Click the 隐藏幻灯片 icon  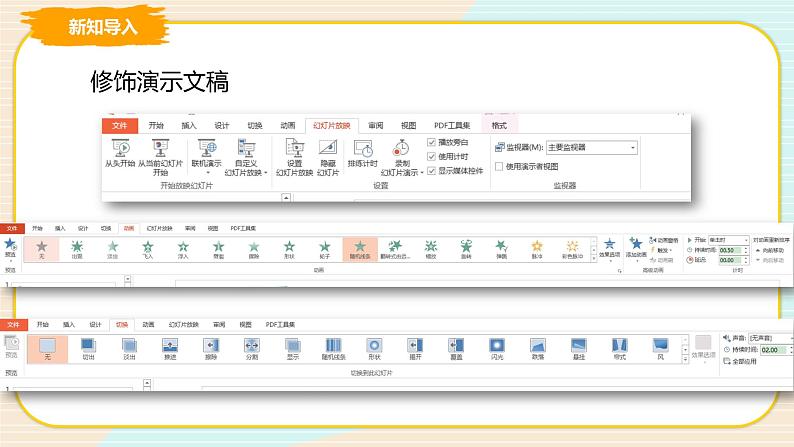pyautogui.click(x=328, y=148)
